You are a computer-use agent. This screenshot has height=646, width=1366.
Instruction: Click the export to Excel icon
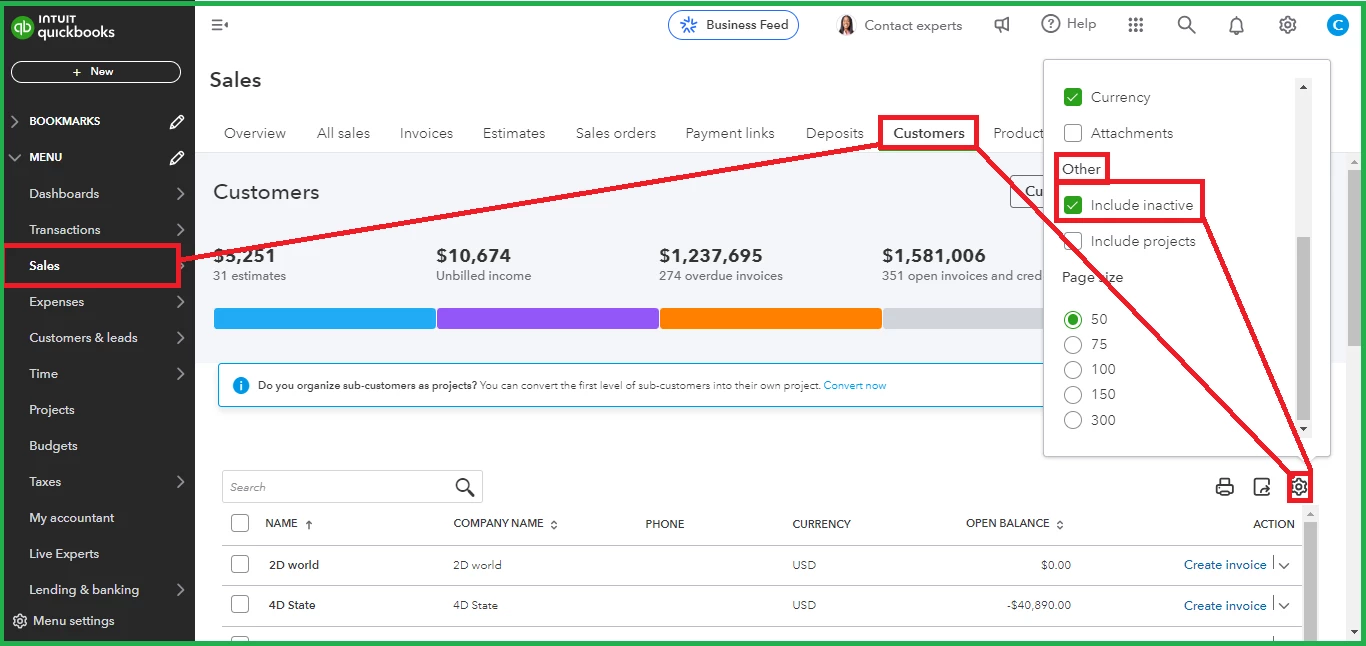(x=1262, y=487)
